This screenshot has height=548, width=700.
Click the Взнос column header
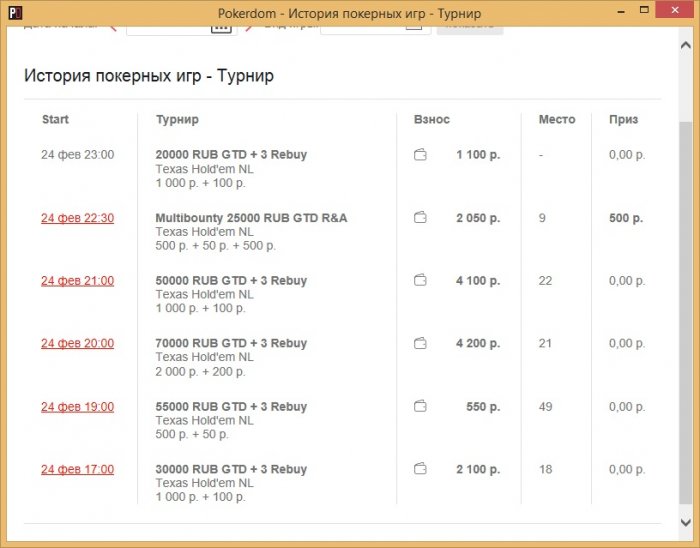pyautogui.click(x=432, y=120)
